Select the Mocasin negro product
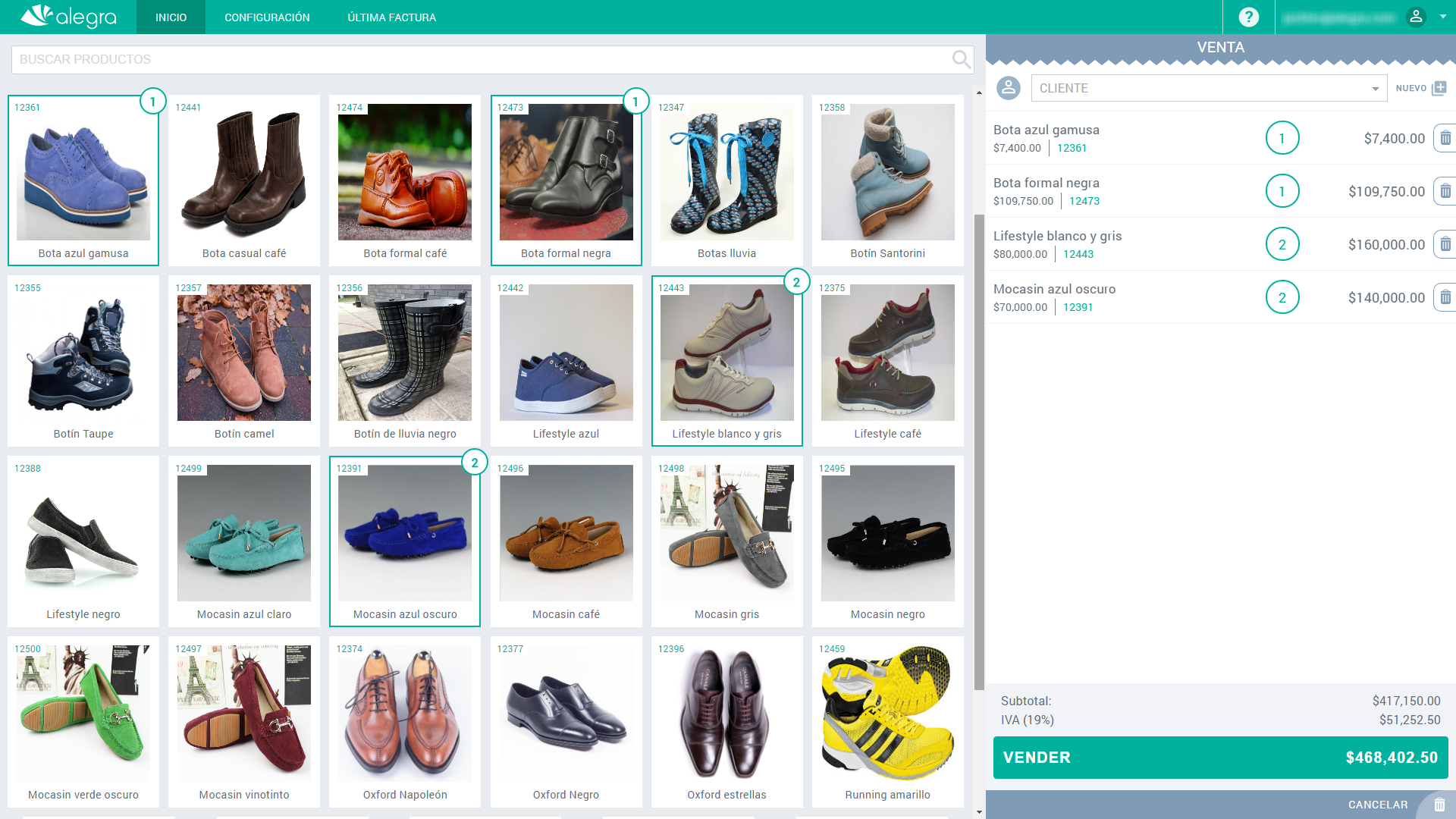The image size is (1456, 819). [x=887, y=541]
